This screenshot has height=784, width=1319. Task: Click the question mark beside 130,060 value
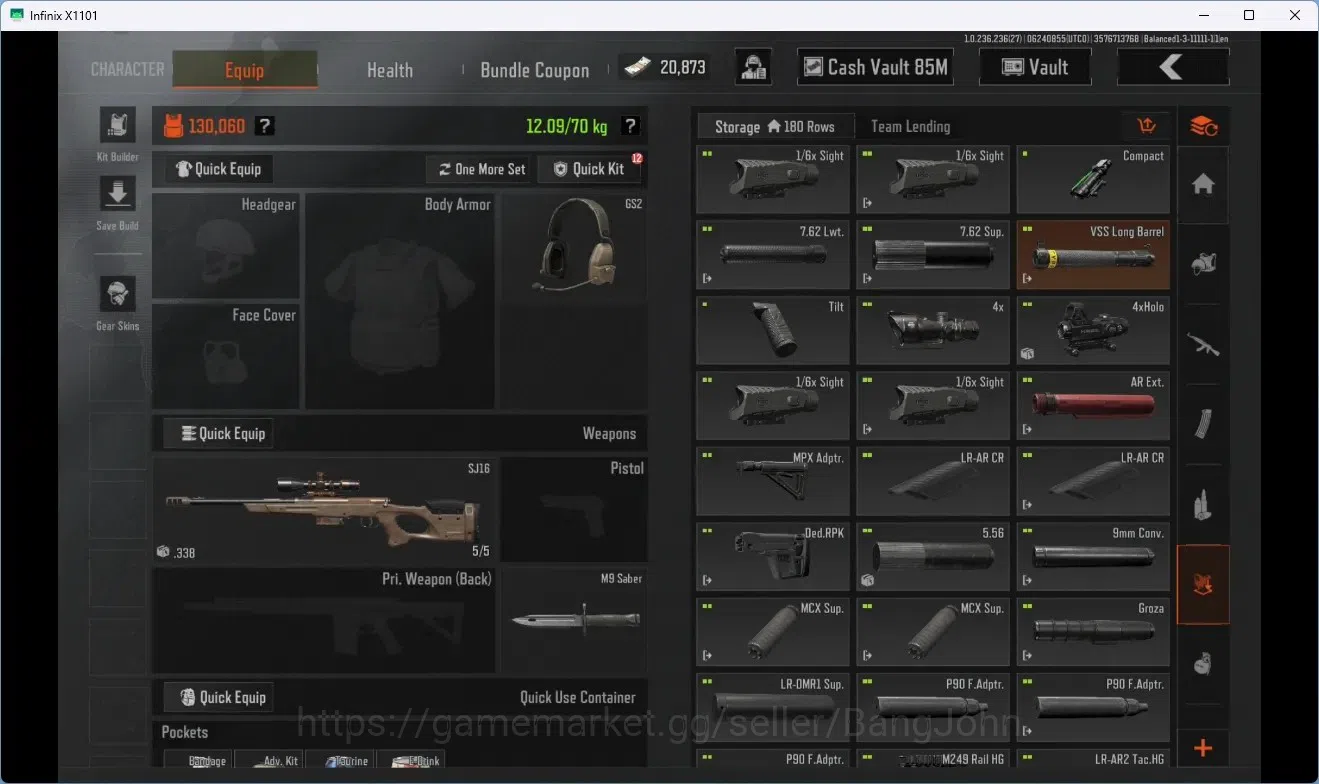(x=264, y=126)
